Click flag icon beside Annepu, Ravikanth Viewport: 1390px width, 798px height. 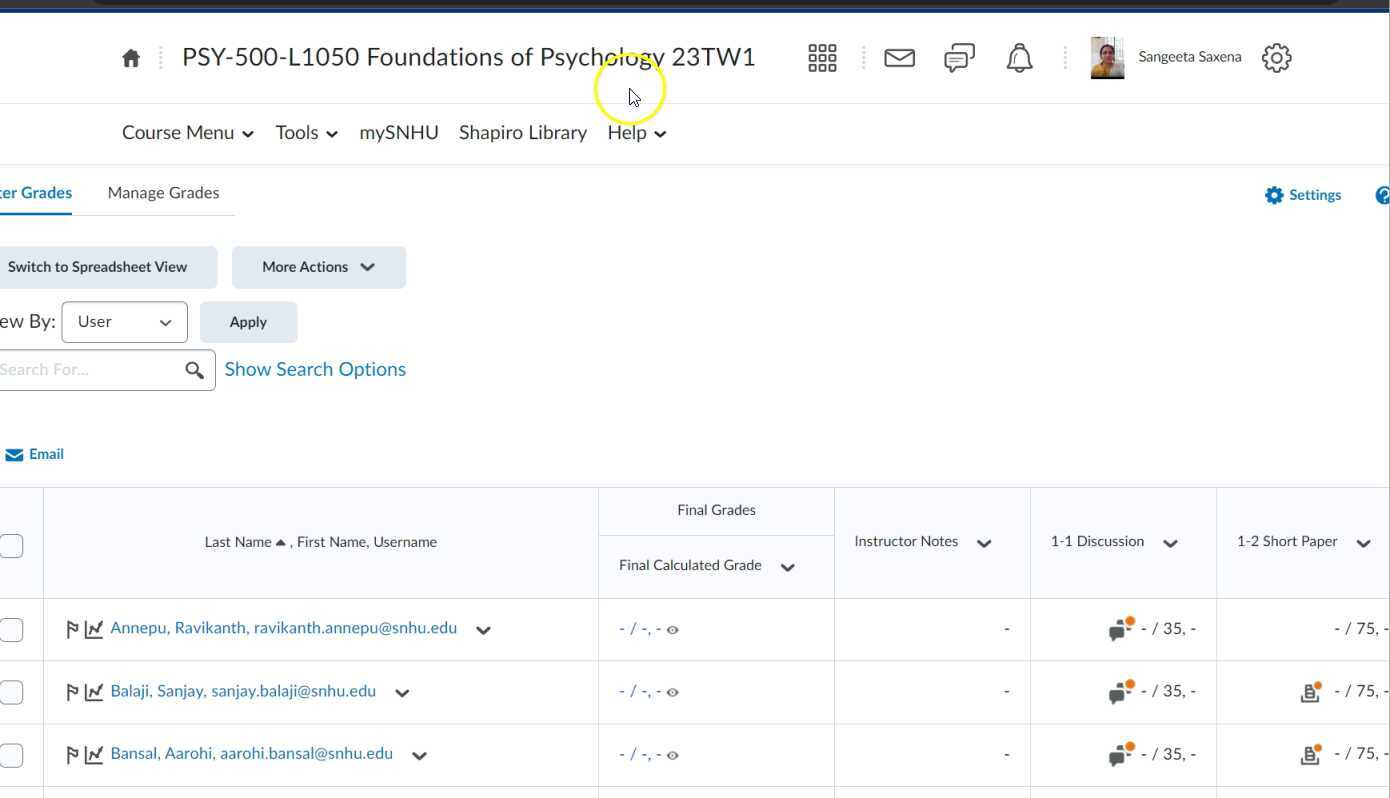(x=72, y=630)
